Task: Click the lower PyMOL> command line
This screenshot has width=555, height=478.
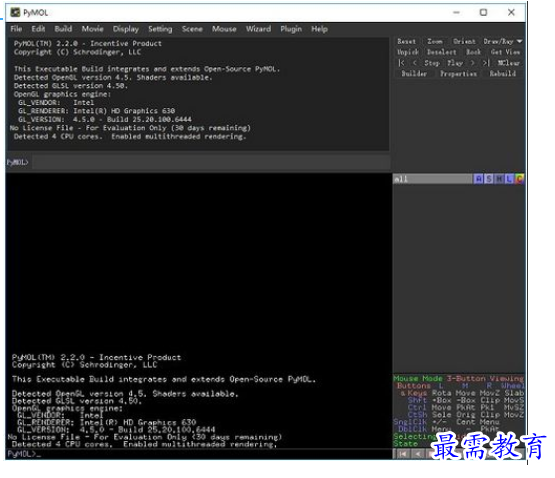Action: (198, 454)
